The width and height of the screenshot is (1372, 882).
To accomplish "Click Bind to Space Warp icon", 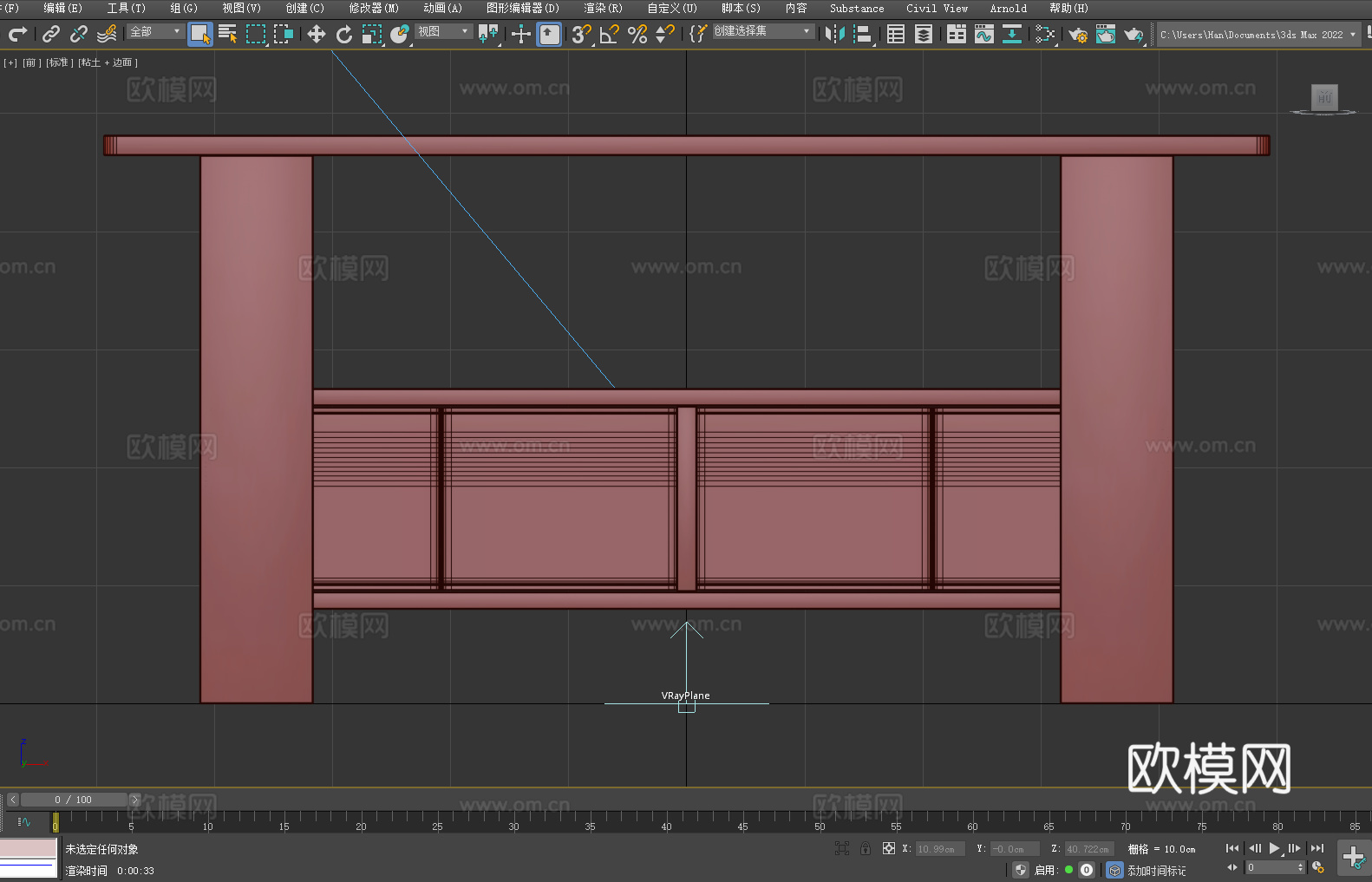I will (x=107, y=34).
